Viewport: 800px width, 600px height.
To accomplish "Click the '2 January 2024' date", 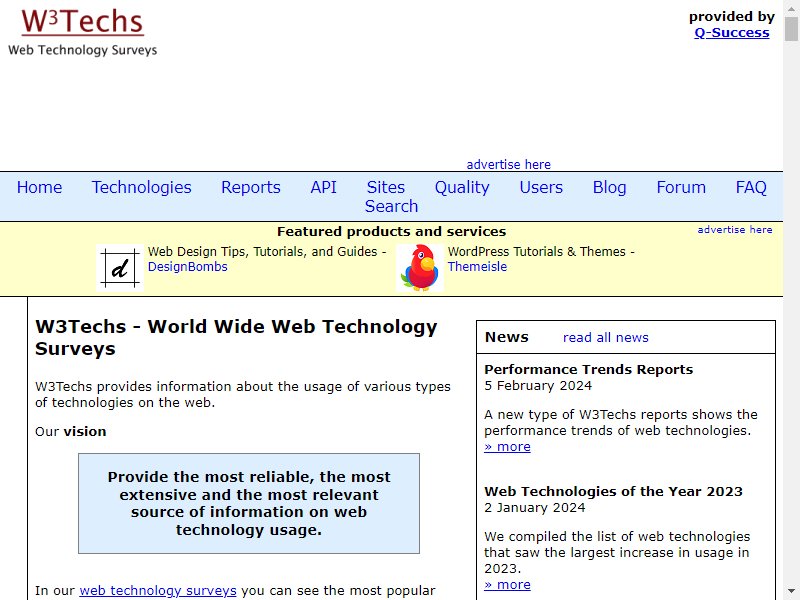I will point(534,507).
